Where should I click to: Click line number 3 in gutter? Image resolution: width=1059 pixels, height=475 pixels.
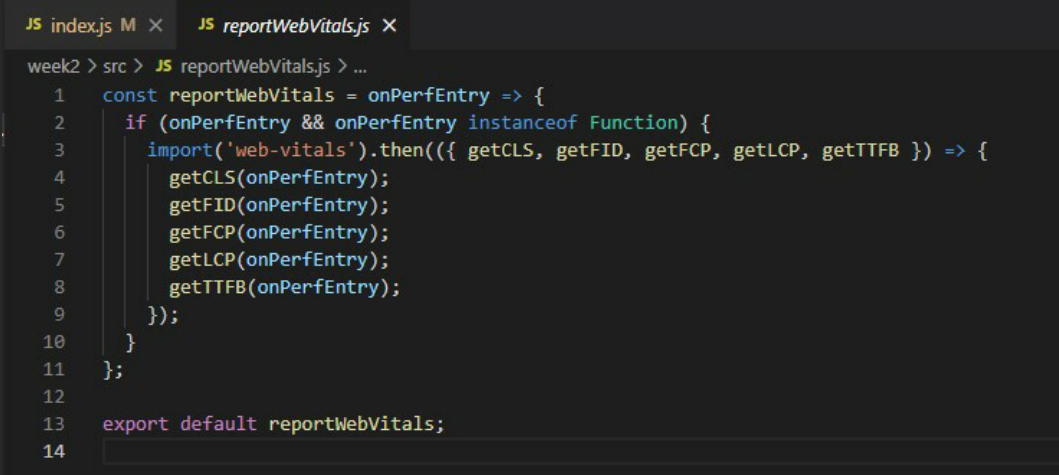click(59, 151)
